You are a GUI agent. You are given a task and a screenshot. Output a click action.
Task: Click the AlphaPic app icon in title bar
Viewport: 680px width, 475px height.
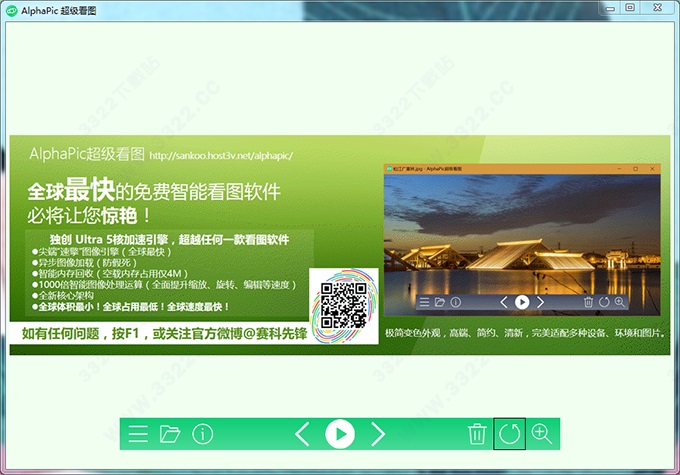(12, 10)
